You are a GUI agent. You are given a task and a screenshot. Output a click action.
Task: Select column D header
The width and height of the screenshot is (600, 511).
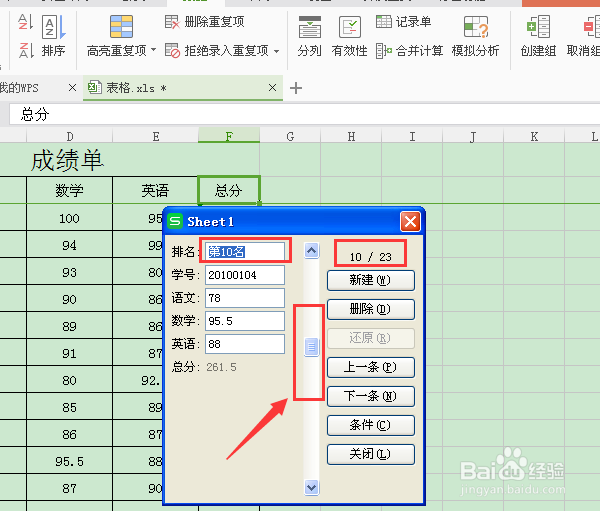[70, 136]
